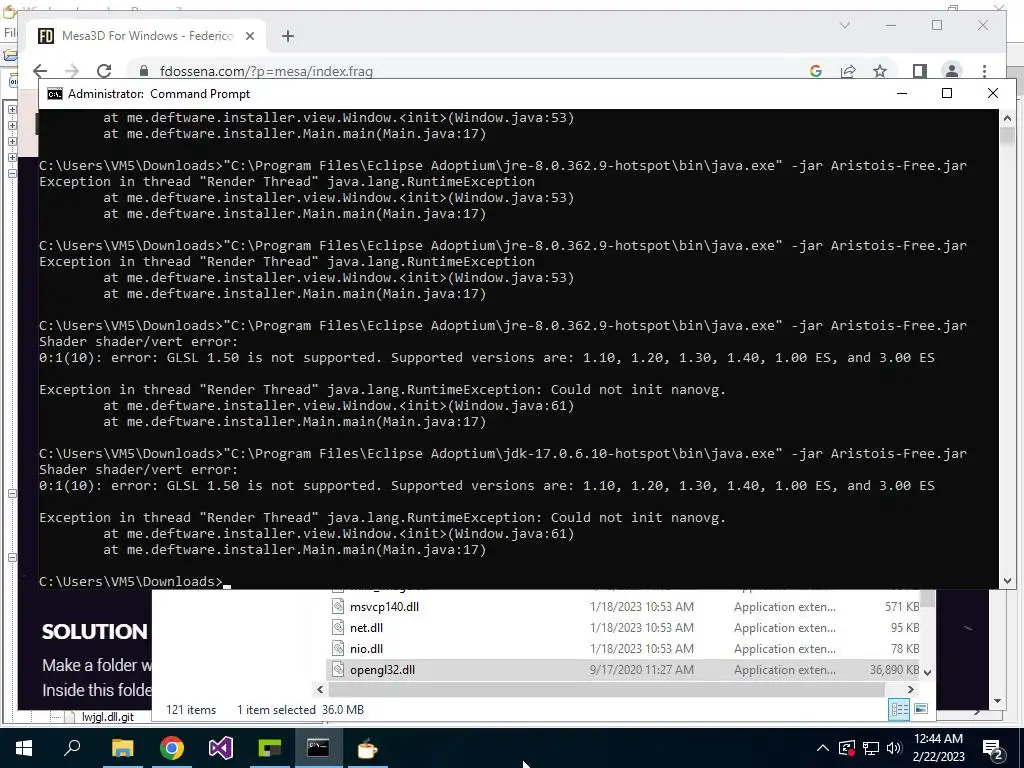Click the msvcp140.dll file icon
This screenshot has height=768, width=1024.
pyautogui.click(x=338, y=607)
